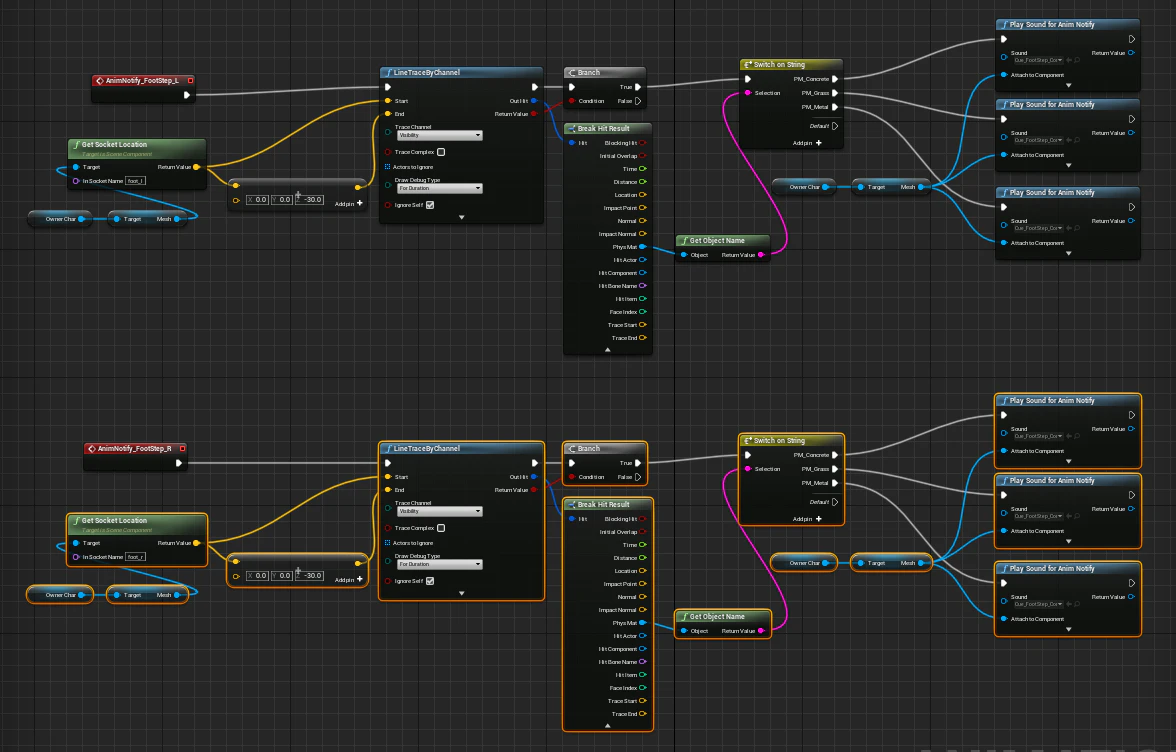Click Branch Condition pin in FootStep_R graph
The image size is (1176, 752).
pos(572,477)
